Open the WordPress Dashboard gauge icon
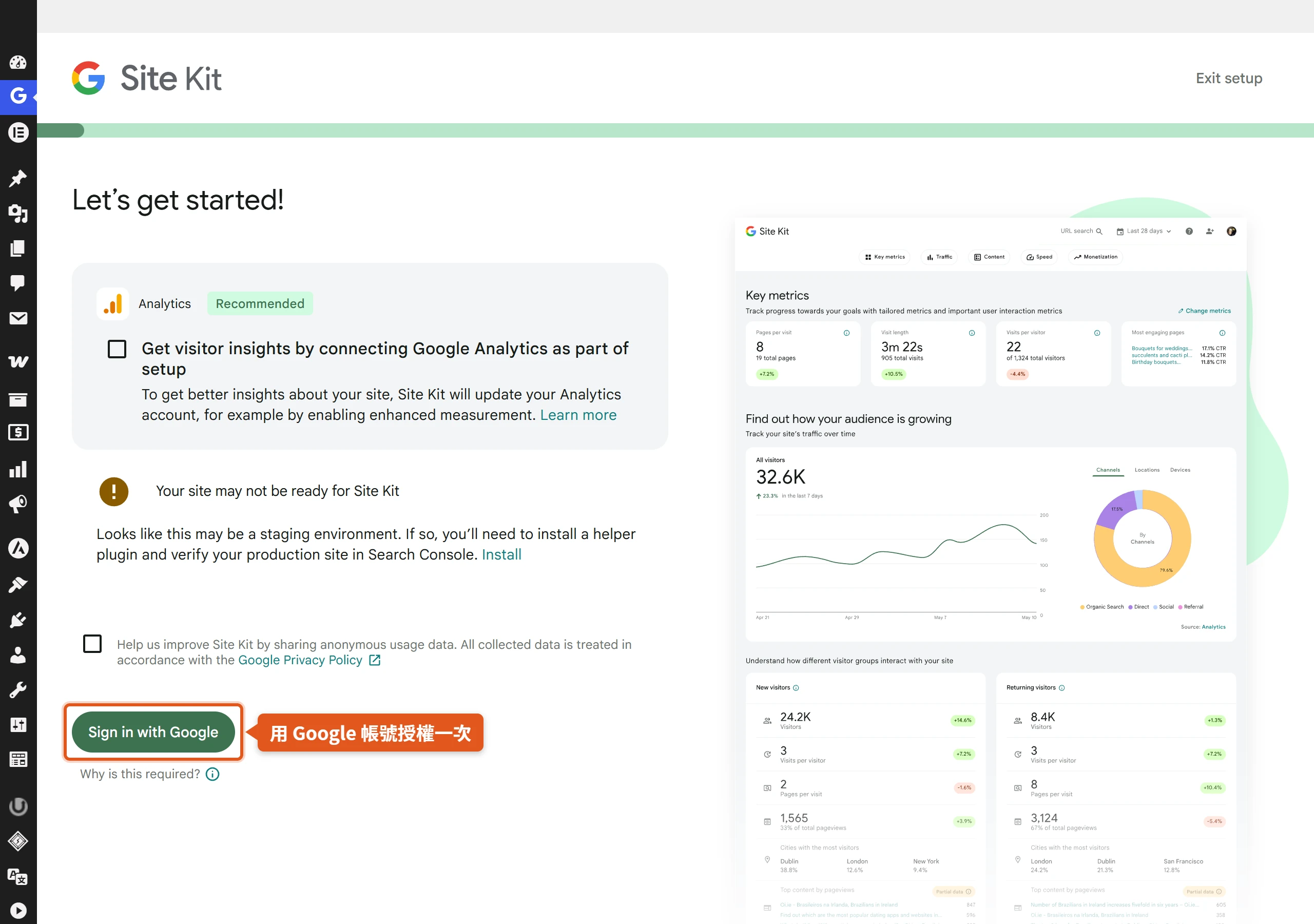The width and height of the screenshot is (1314, 924). point(18,63)
